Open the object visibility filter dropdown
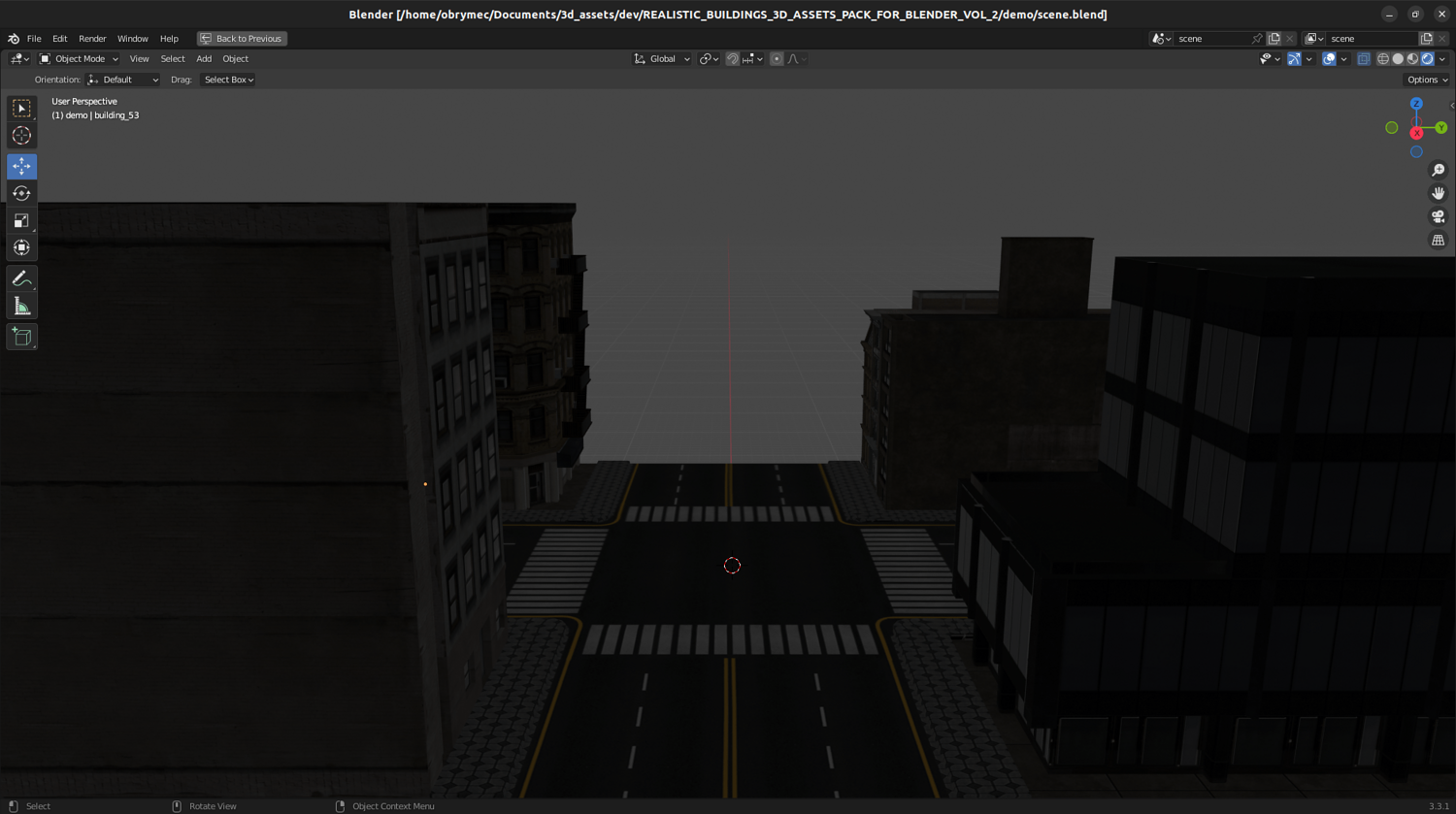Viewport: 1456px width, 814px height. tap(1270, 59)
